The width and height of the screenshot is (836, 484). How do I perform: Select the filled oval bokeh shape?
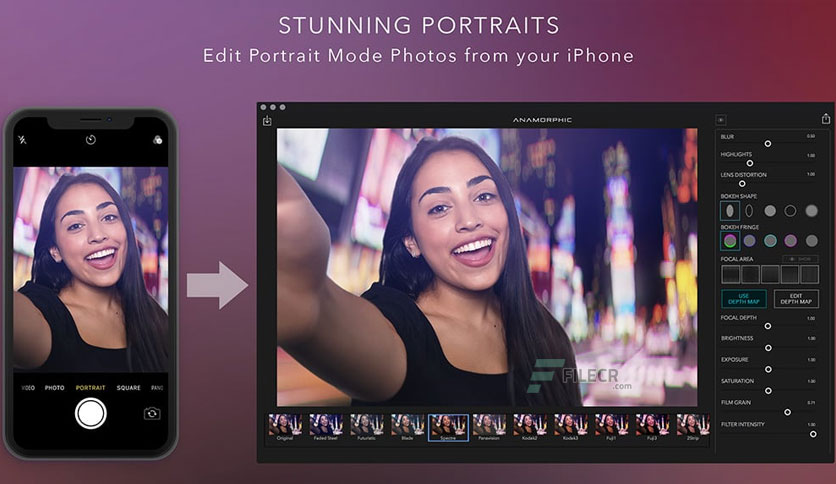pos(730,211)
